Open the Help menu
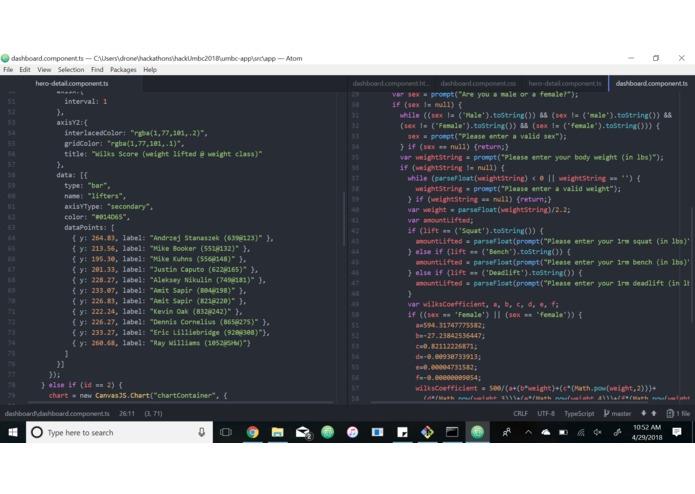The image size is (695, 494). pyautogui.click(x=150, y=70)
